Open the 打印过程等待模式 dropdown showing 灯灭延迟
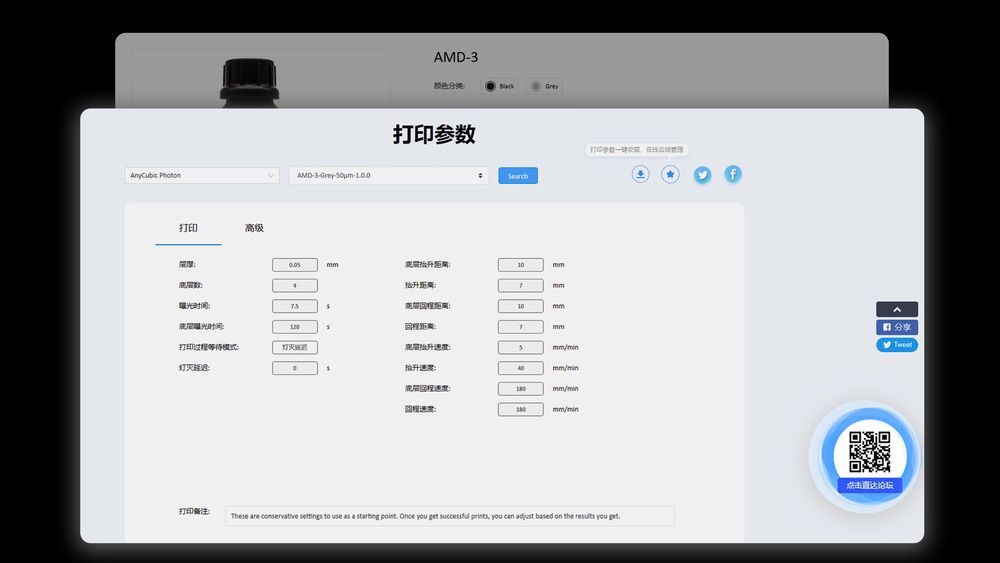 click(x=295, y=347)
